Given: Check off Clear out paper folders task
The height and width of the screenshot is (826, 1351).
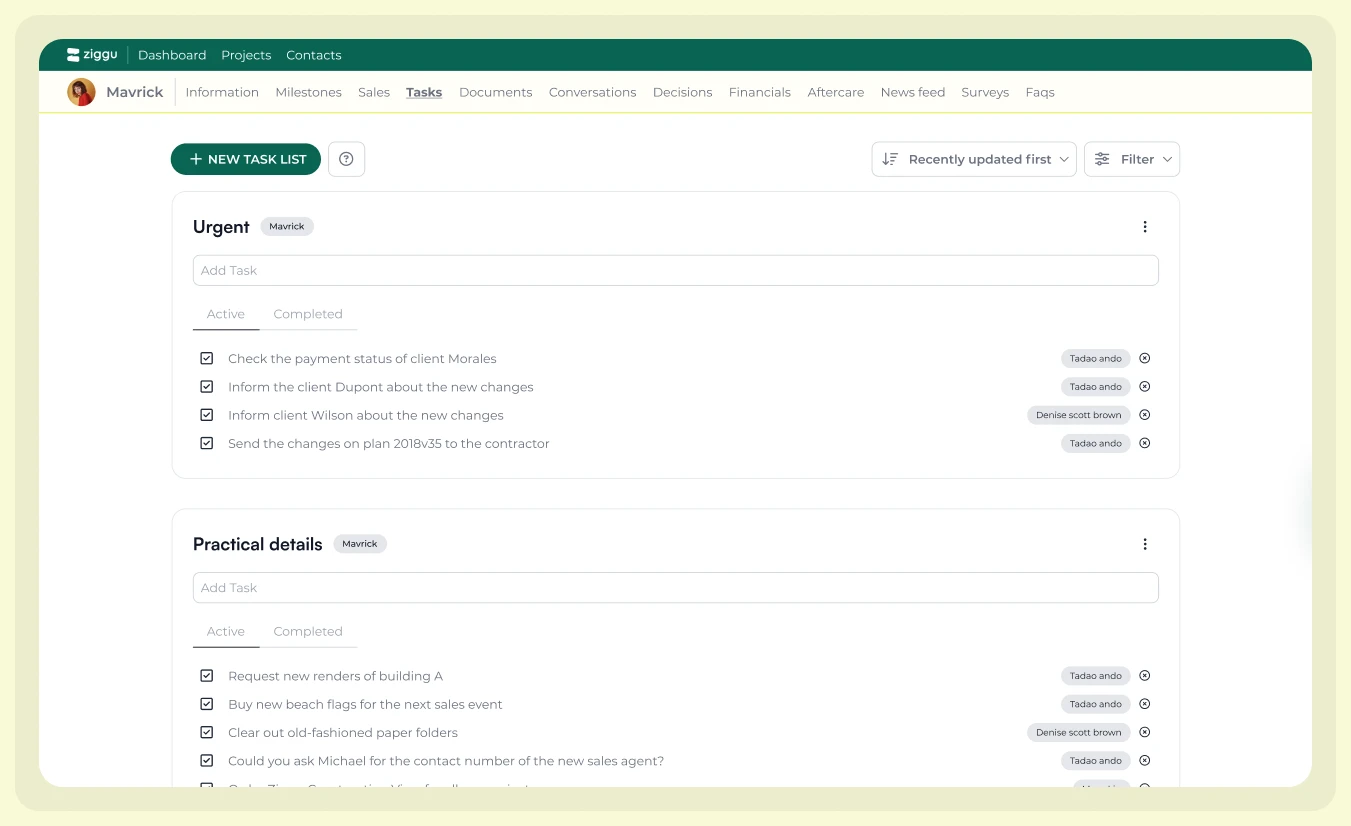Looking at the screenshot, I should coord(207,732).
